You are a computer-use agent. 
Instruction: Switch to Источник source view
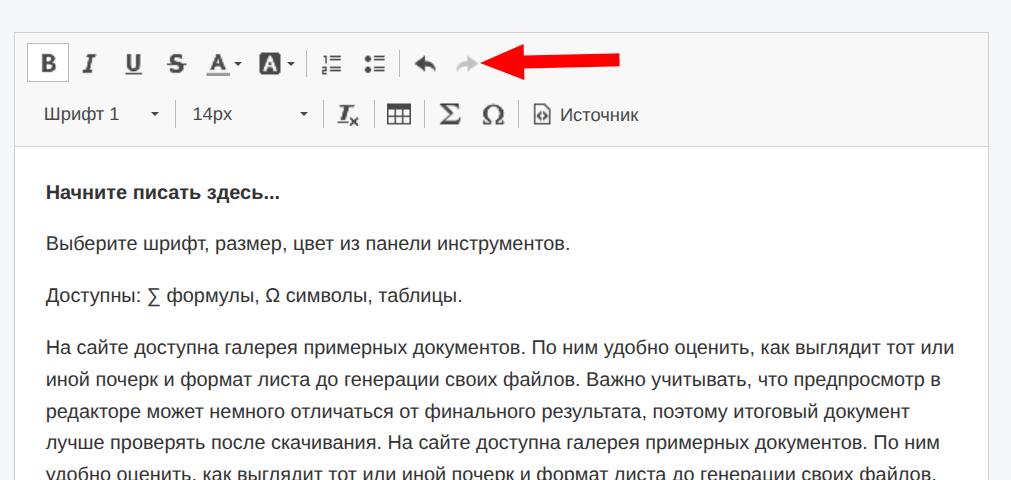[585, 114]
